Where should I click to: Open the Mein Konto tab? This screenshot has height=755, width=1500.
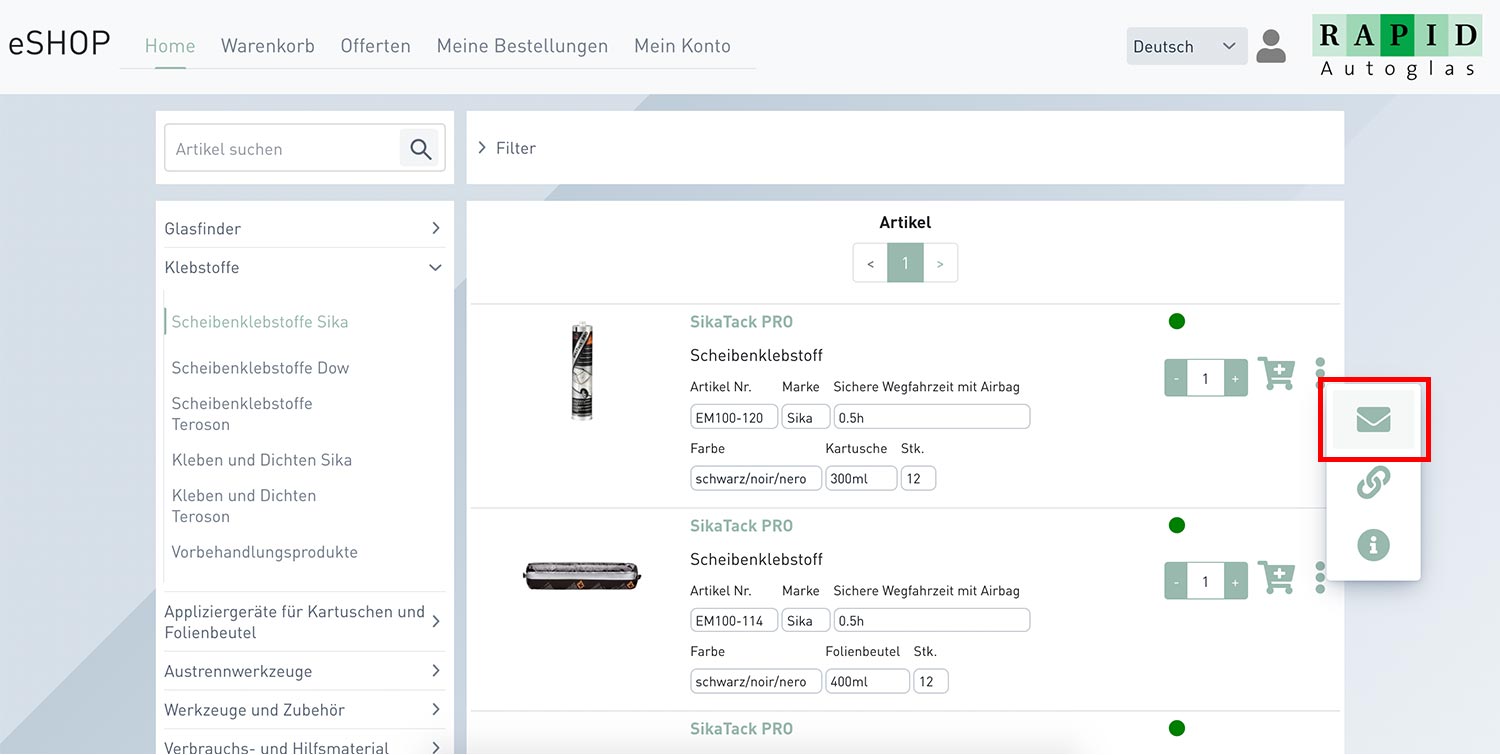[x=682, y=46]
